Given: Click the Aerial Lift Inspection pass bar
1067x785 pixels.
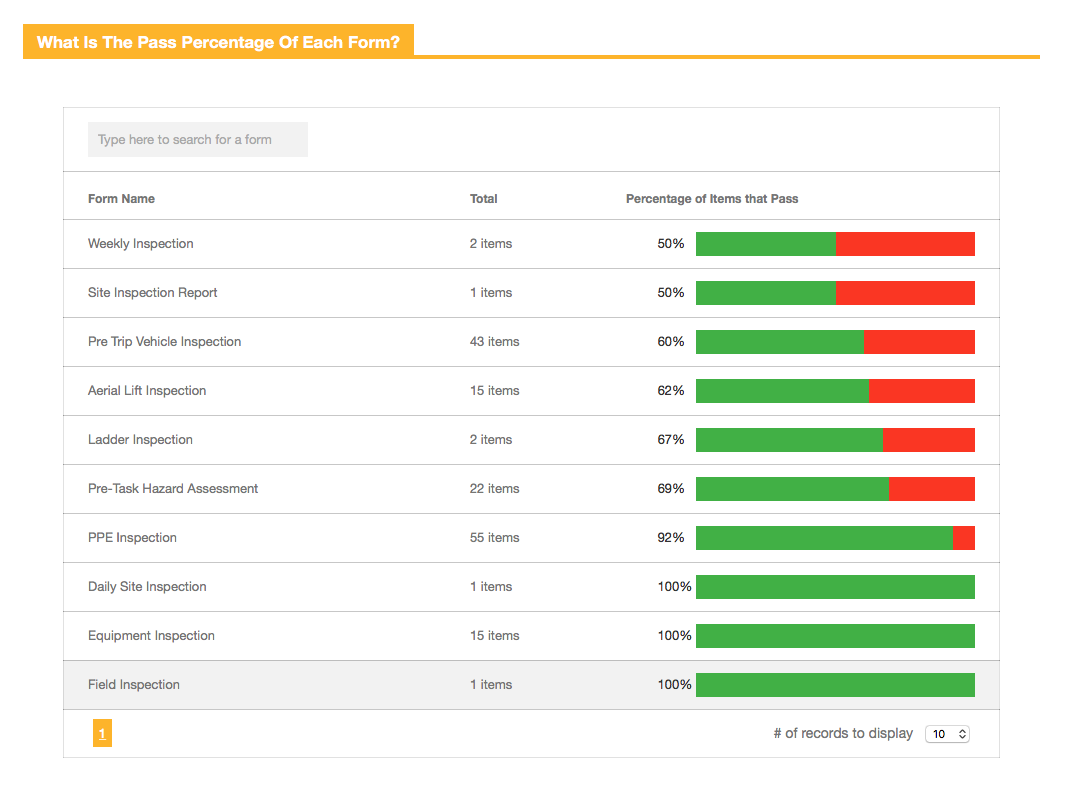Looking at the screenshot, I should (835, 391).
